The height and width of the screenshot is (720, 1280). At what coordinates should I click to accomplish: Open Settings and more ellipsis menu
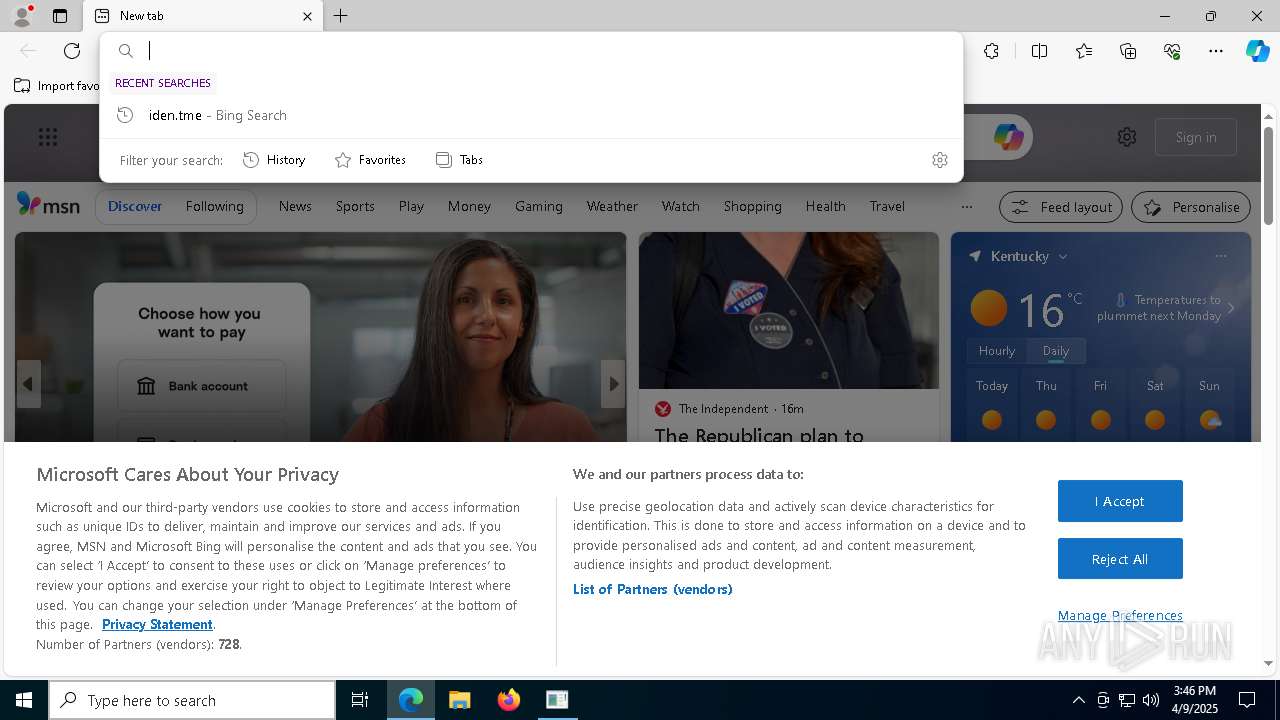[x=1216, y=51]
